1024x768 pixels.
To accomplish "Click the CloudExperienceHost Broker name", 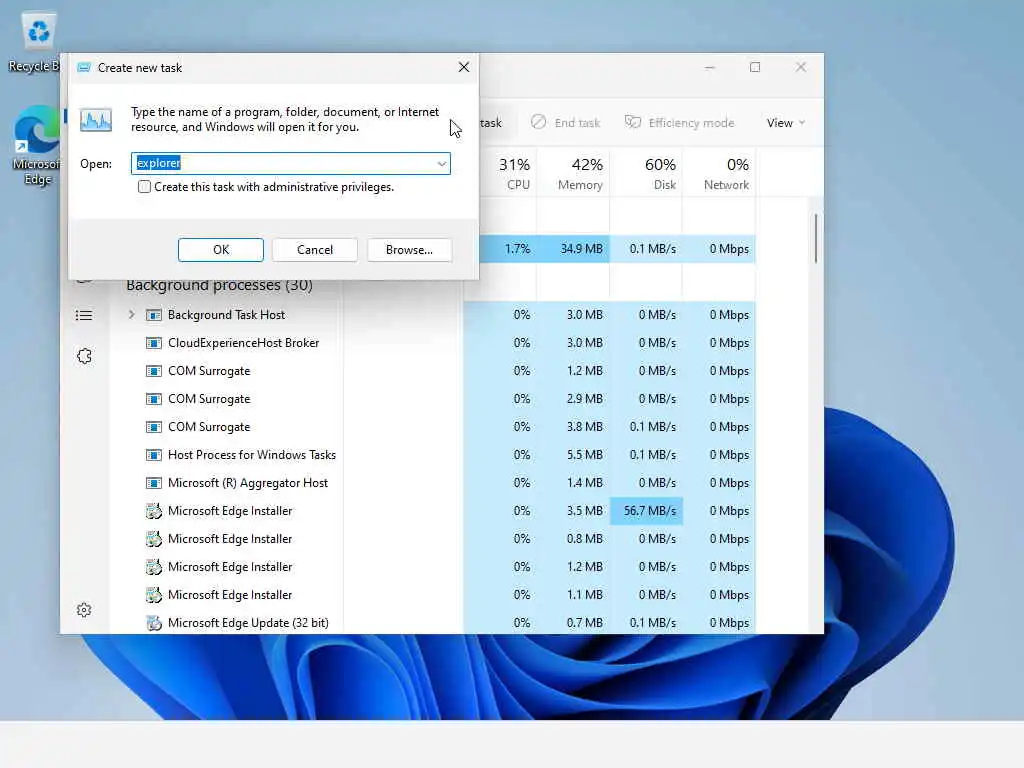I will click(244, 343).
